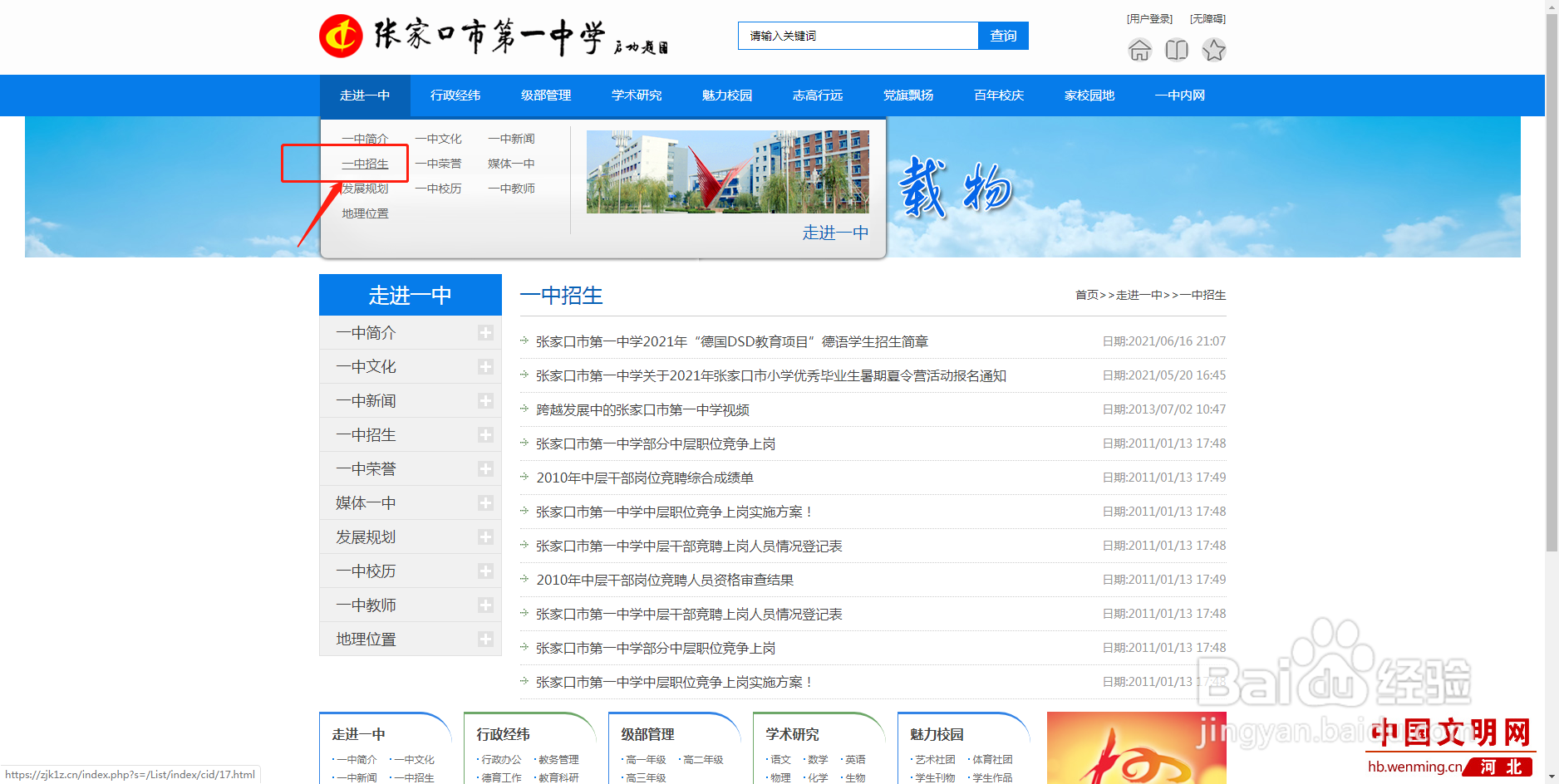The height and width of the screenshot is (784, 1559).
Task: Click the star favorites icon
Action: (1214, 50)
